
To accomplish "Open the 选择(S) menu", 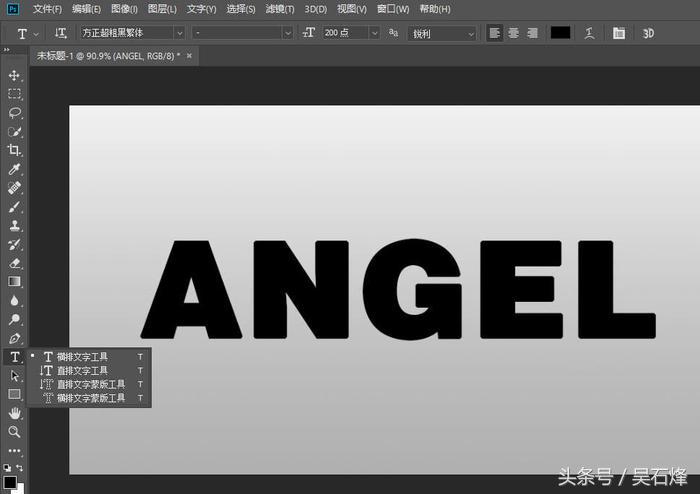I will [x=241, y=8].
